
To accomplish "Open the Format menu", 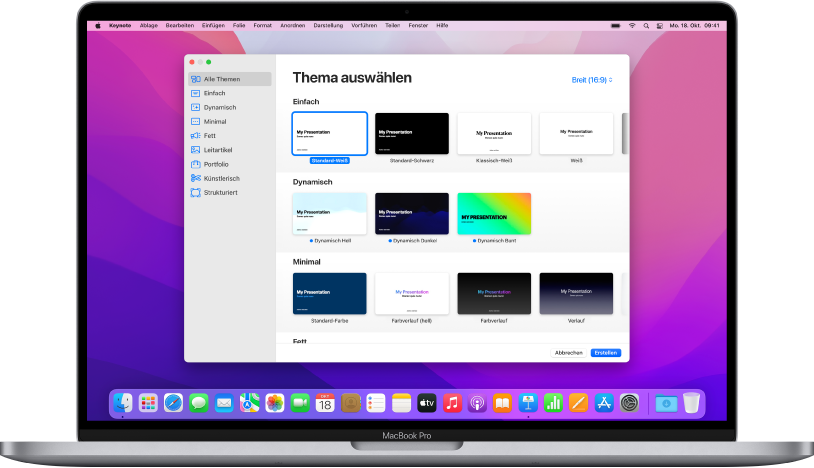I will point(263,25).
